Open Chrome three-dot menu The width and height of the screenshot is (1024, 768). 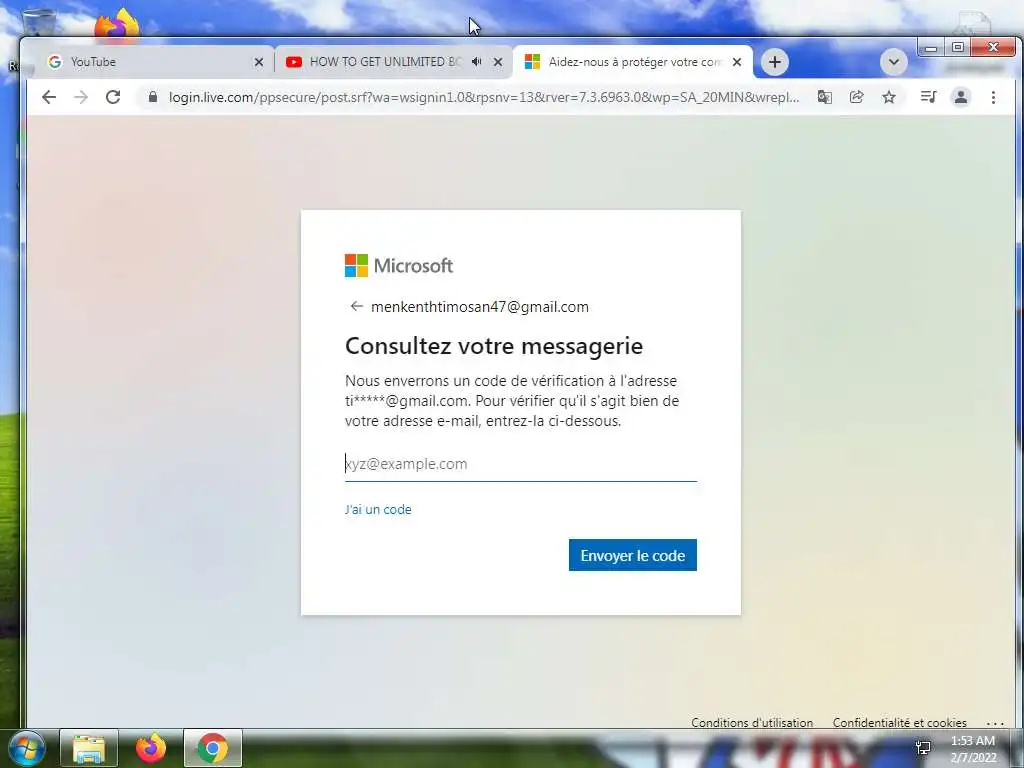993,97
